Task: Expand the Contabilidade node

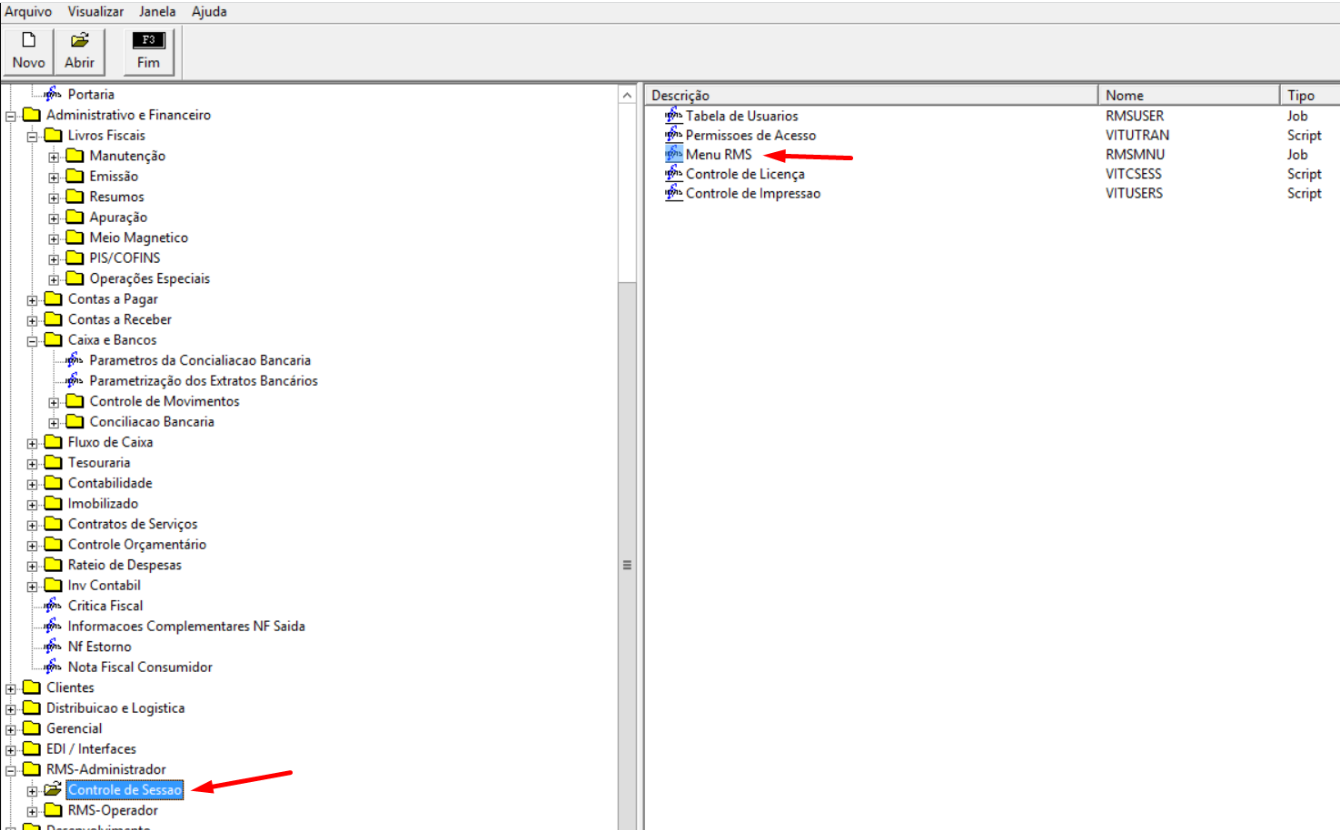Action: [33, 484]
